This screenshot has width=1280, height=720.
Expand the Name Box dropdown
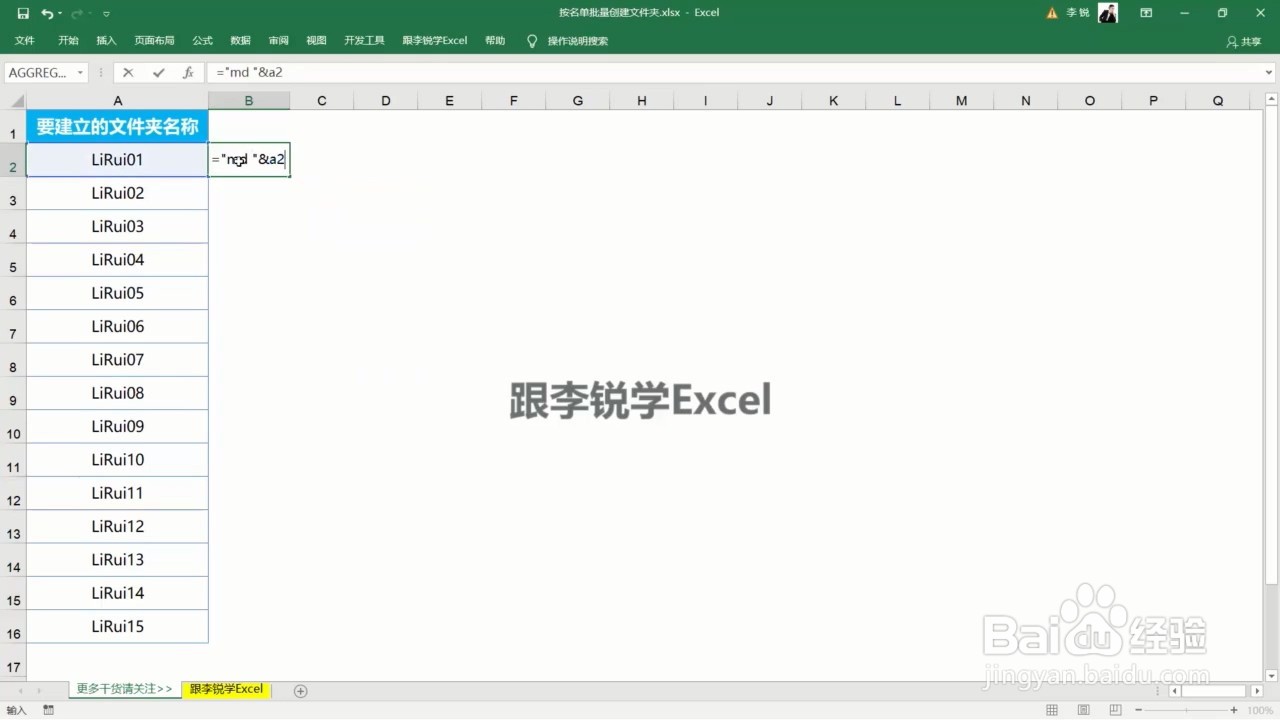[x=80, y=73]
